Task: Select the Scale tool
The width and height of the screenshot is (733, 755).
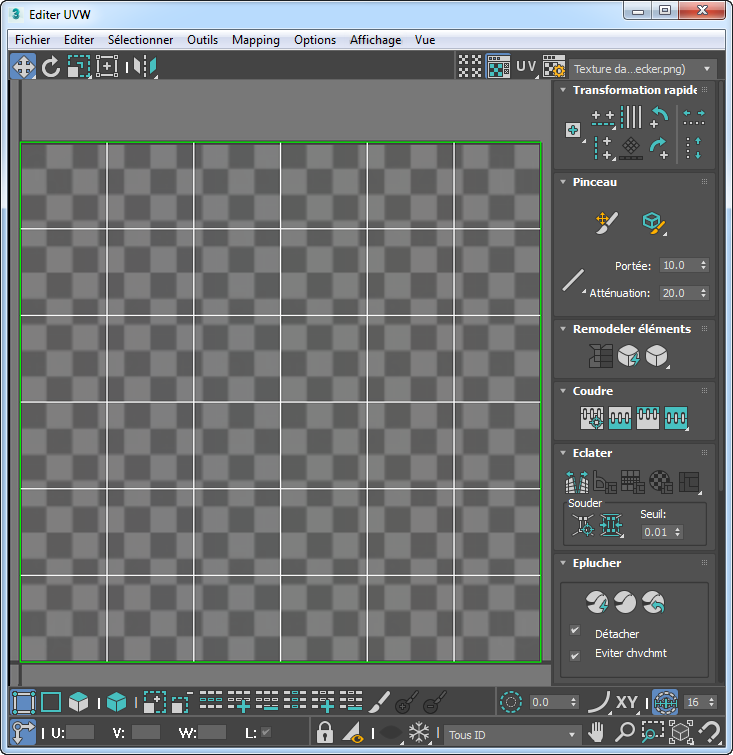Action: (79, 66)
